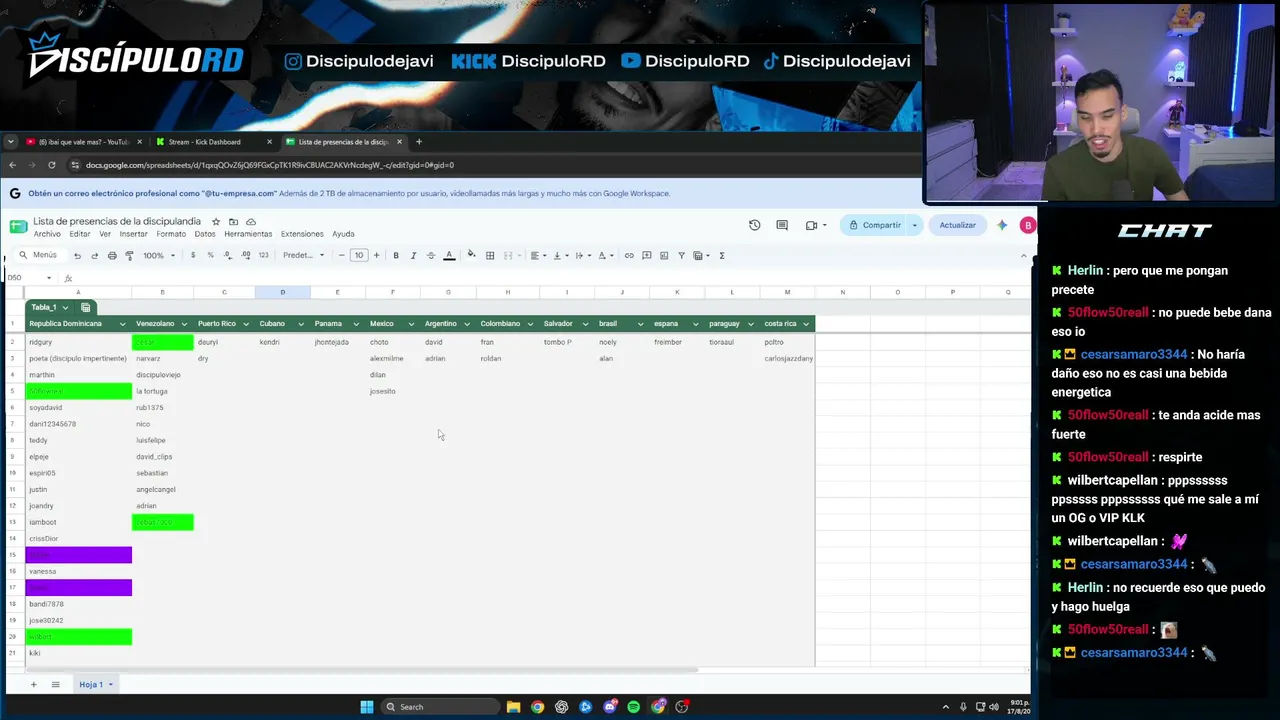Insert a link

[629, 255]
